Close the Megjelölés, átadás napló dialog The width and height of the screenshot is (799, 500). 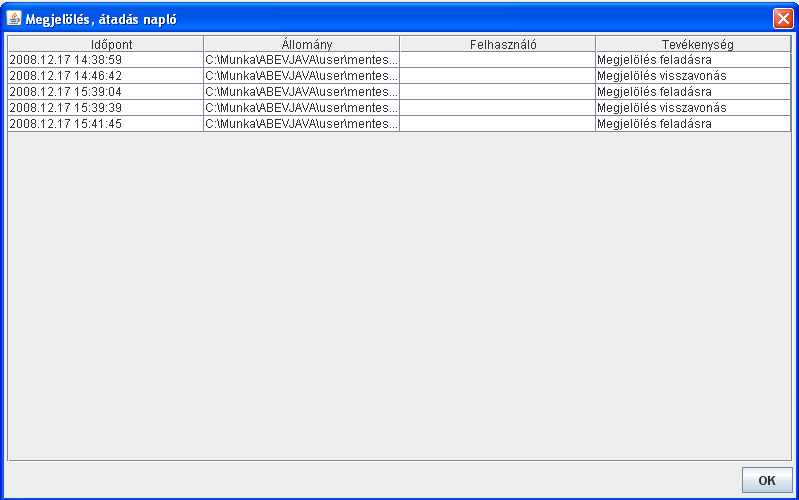783,19
